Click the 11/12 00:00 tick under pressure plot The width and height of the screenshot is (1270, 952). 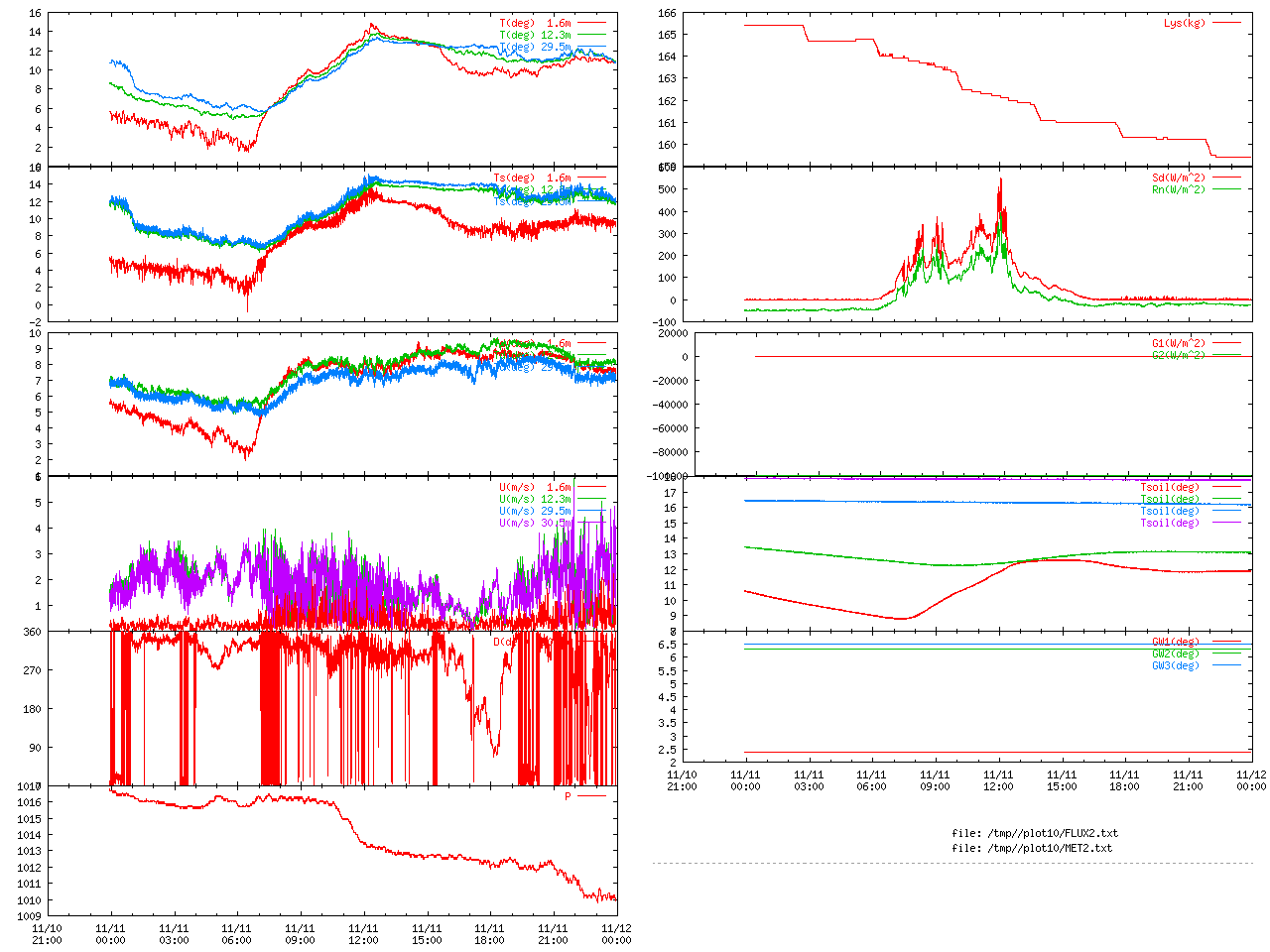pos(616,934)
